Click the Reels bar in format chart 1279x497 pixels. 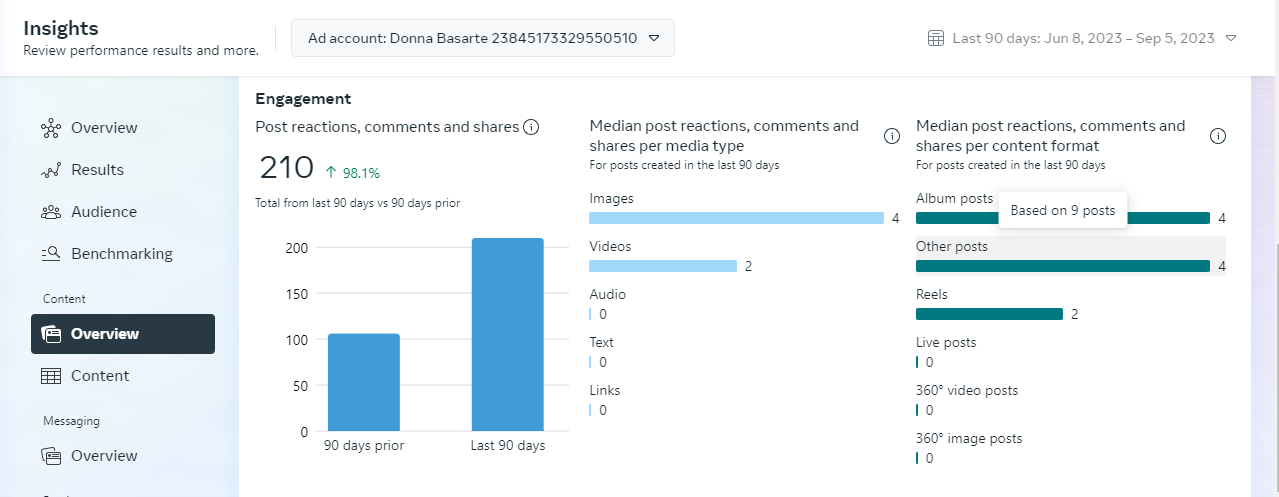[989, 314]
